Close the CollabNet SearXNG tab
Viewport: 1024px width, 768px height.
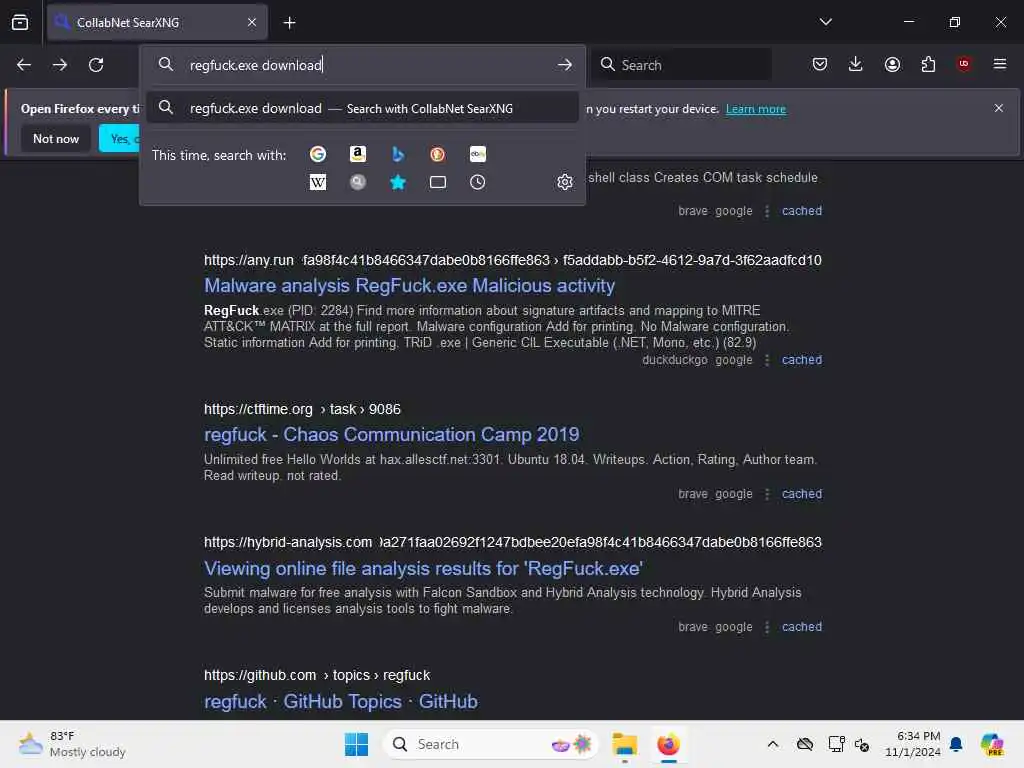point(252,22)
